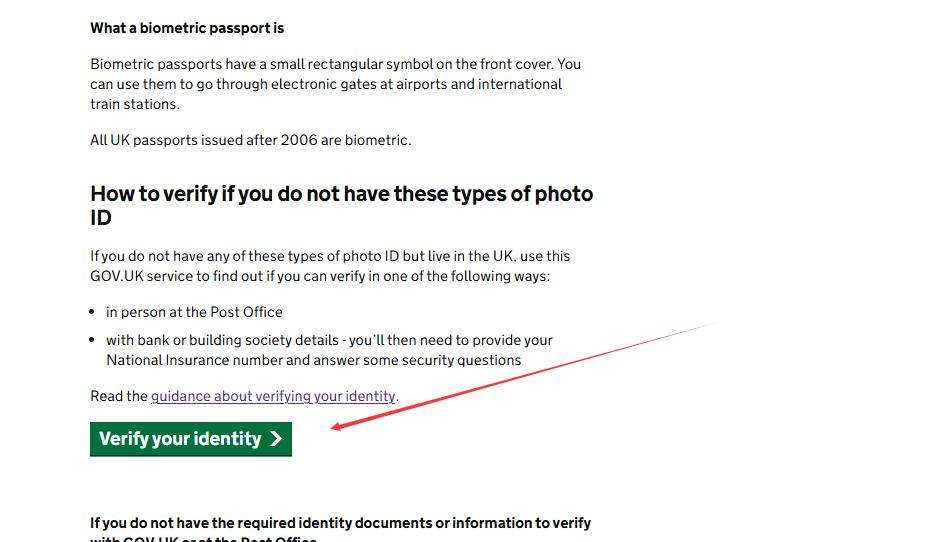Click the 'How to verify' section heading

click(342, 205)
